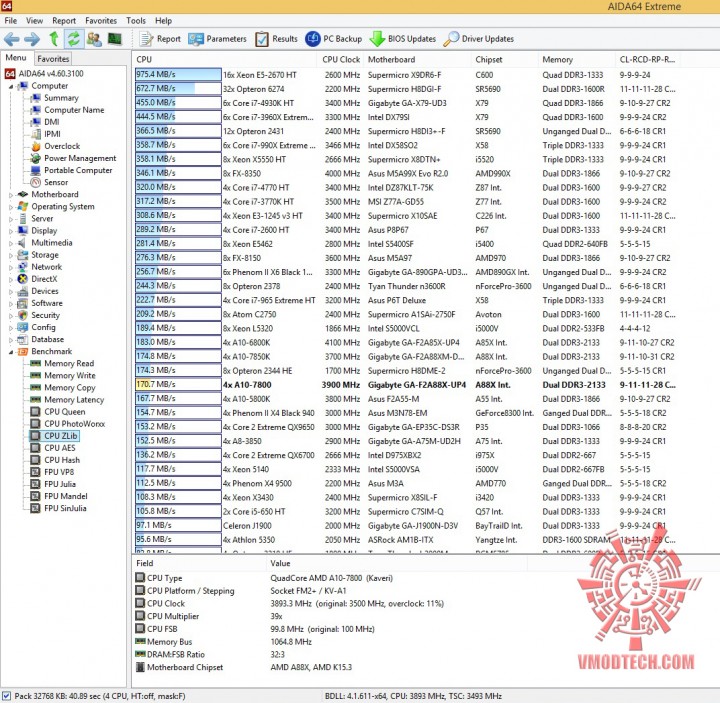
Task: Select the Sensor tree item
Action: pyautogui.click(x=56, y=182)
